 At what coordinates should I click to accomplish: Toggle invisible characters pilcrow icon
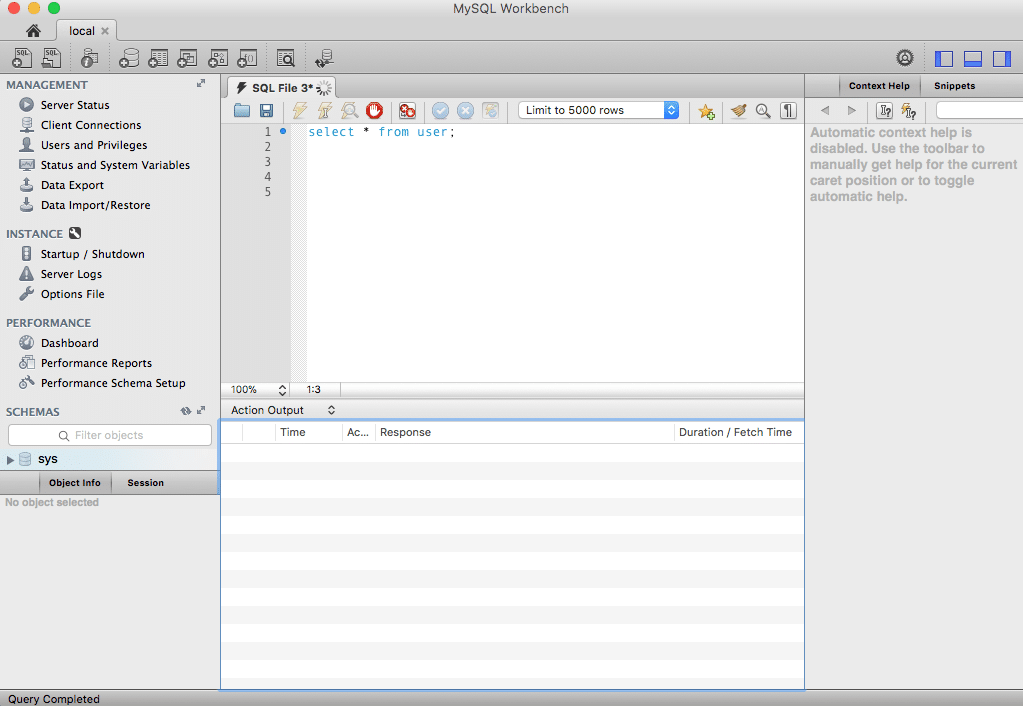[x=788, y=110]
